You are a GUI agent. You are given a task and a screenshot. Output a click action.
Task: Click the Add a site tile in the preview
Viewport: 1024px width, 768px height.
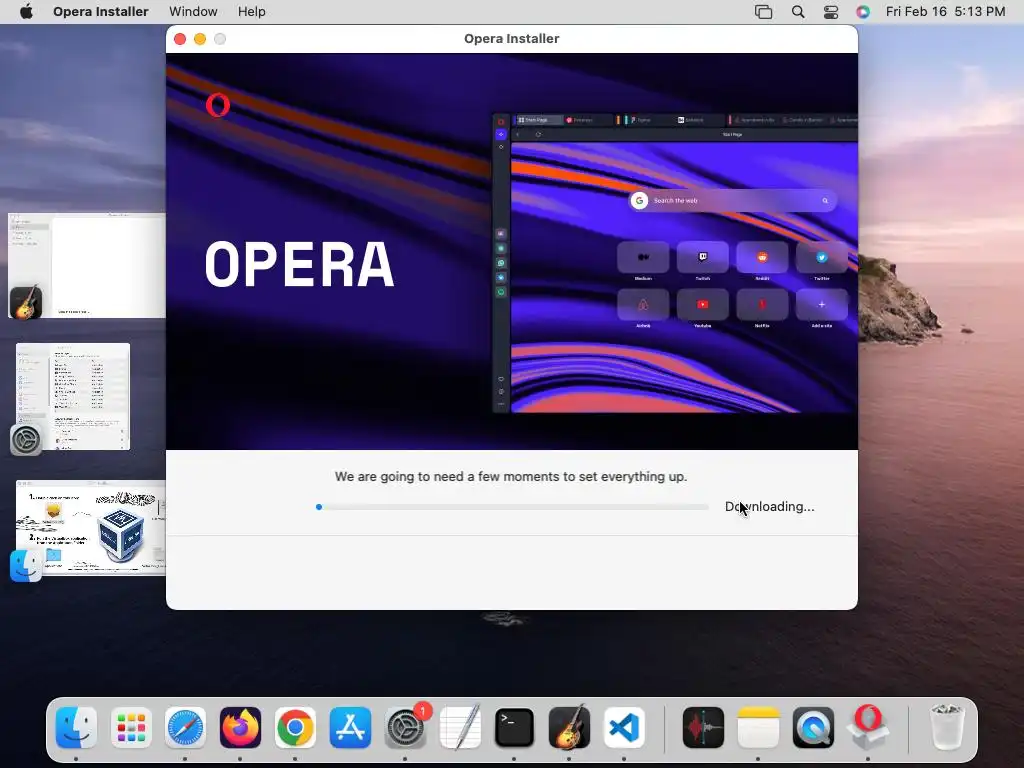[x=822, y=304]
